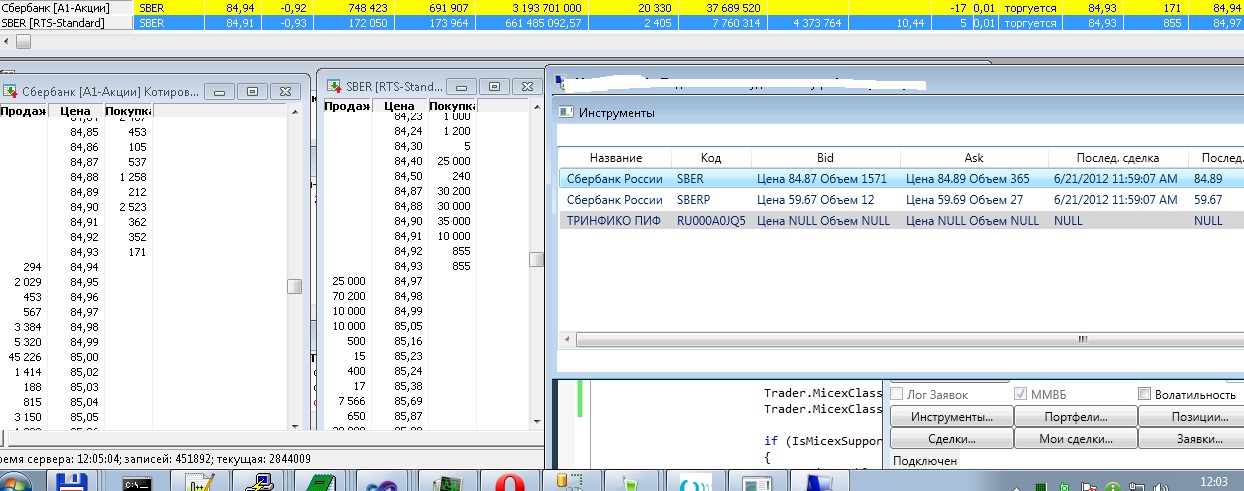Open the Портфели... window
Image resolution: width=1244 pixels, height=491 pixels.
tap(1075, 417)
